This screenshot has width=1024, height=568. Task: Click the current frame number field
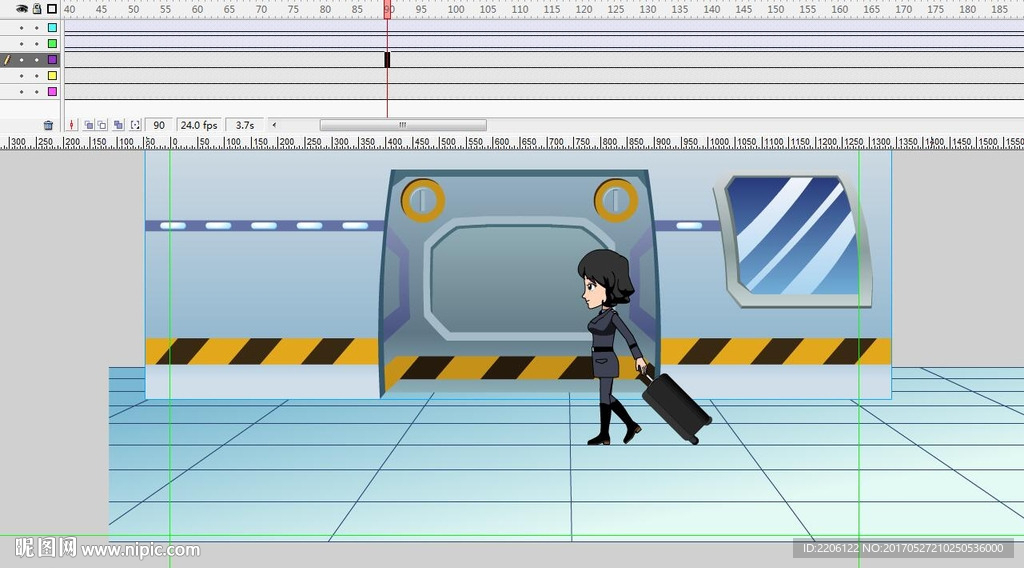pos(159,125)
